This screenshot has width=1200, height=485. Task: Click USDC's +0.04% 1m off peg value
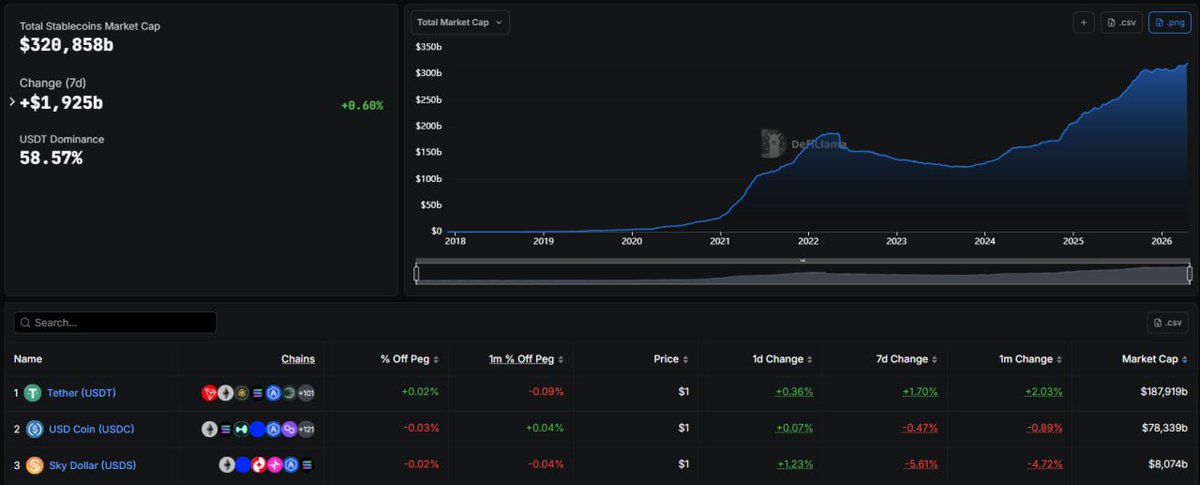[546, 428]
